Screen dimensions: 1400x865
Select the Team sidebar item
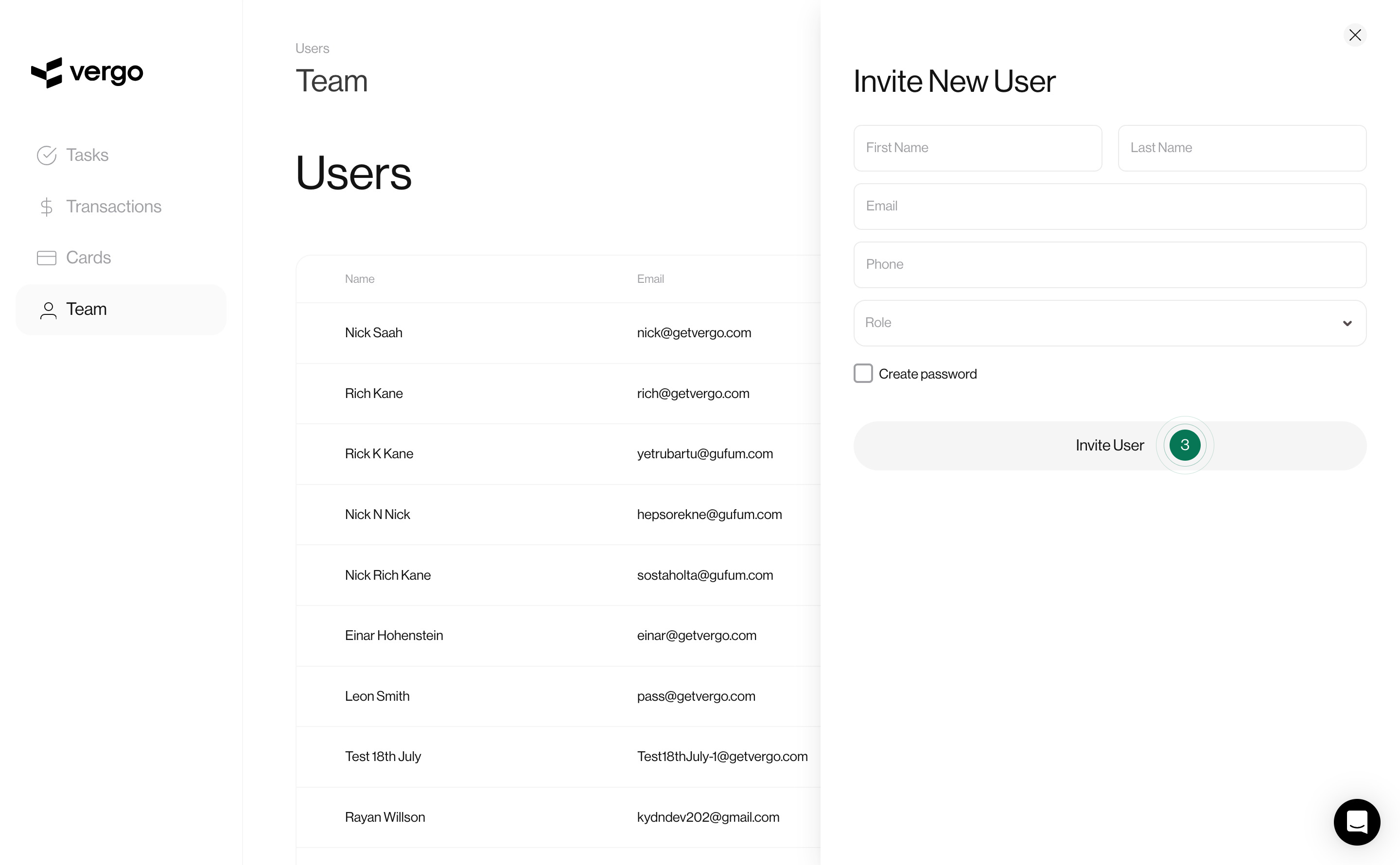121,310
